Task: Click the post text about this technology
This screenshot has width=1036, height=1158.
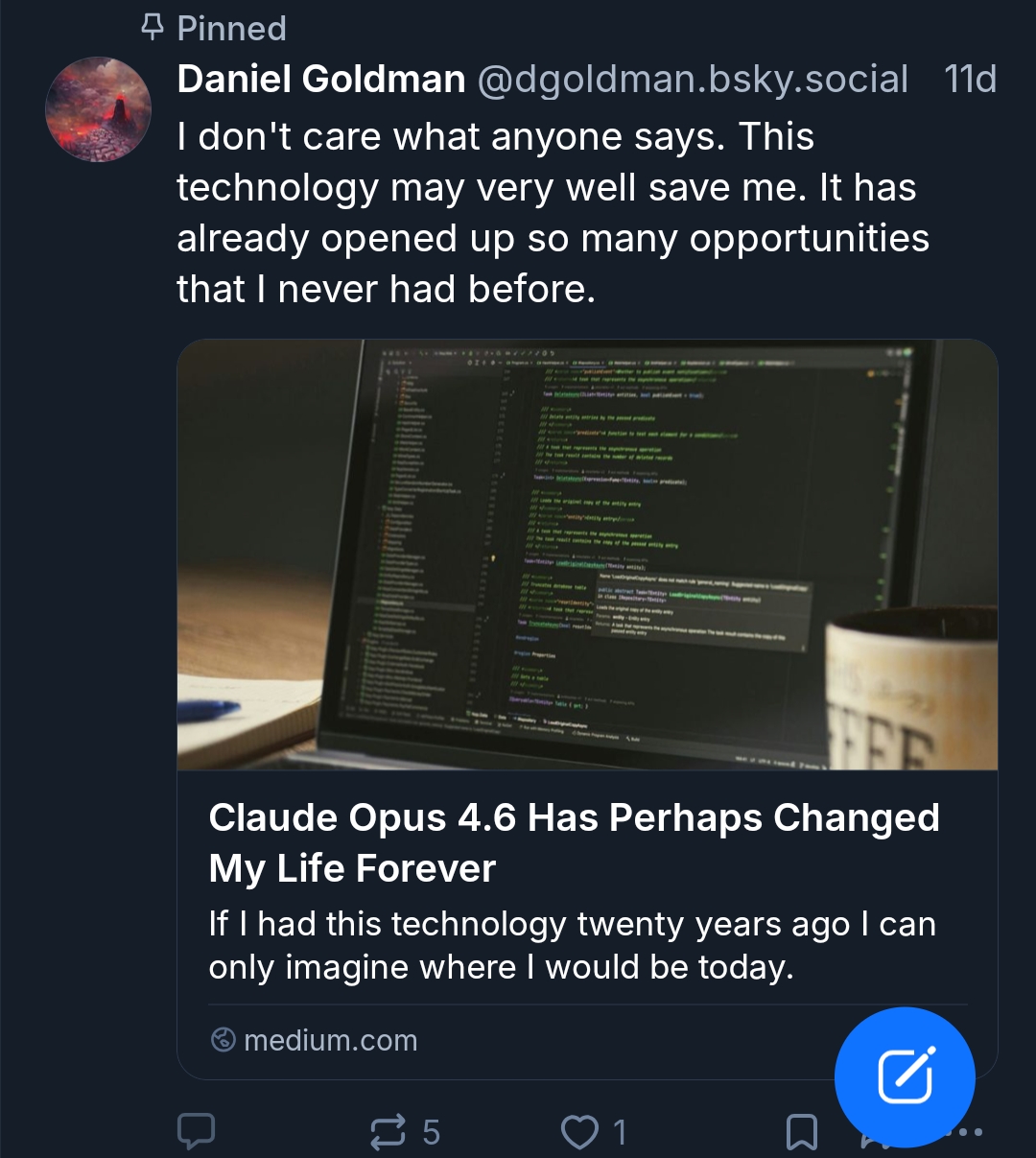Action: [553, 213]
